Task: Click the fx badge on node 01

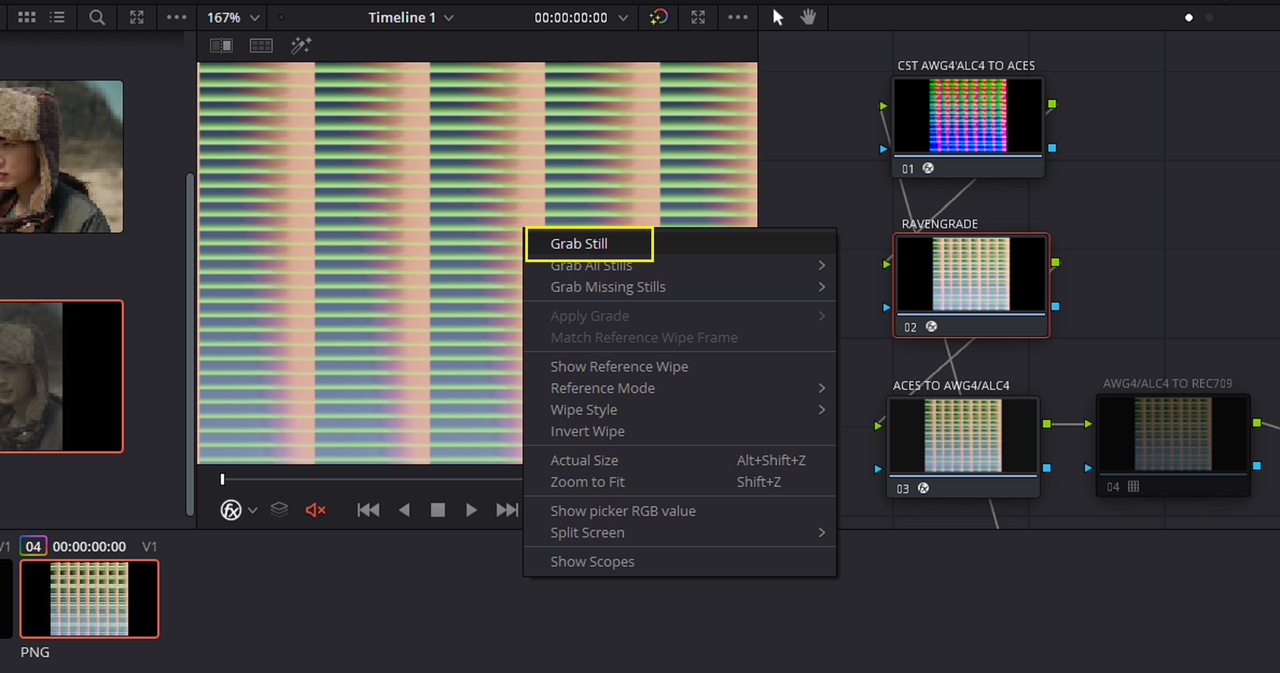Action: (927, 168)
